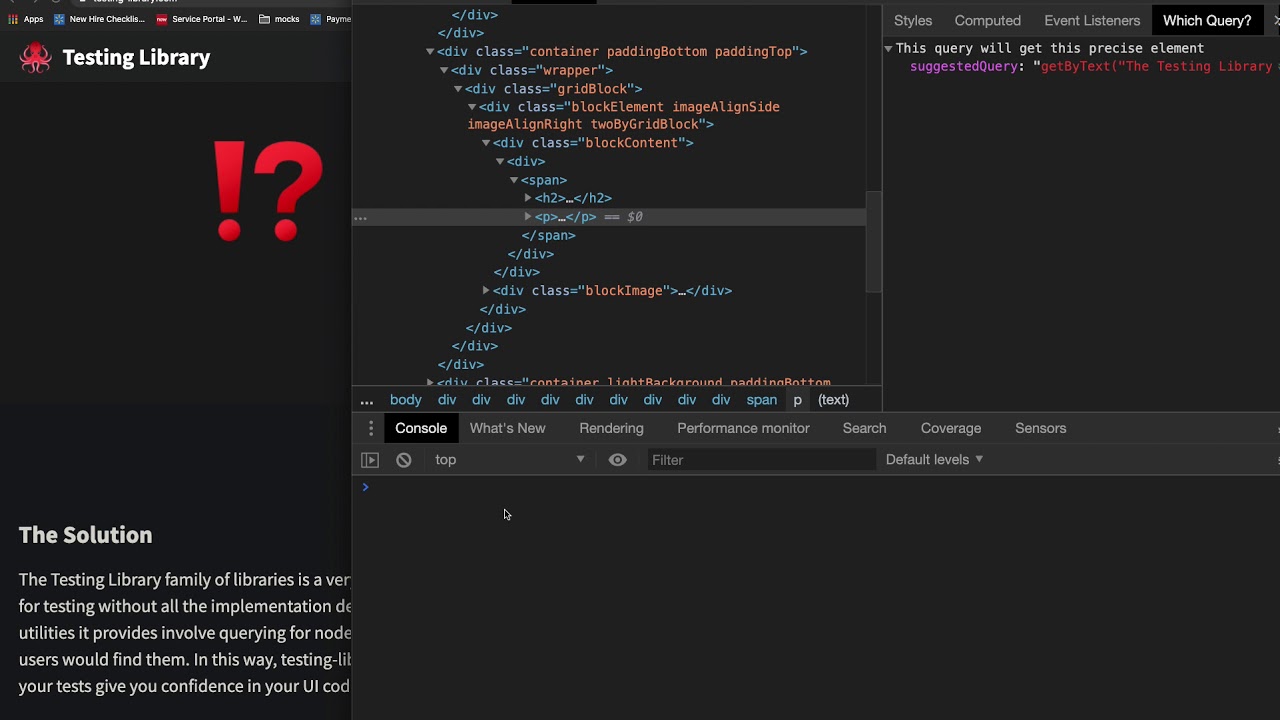Click the red octopus Testing Library logo
This screenshot has height=720, width=1280.
tap(35, 58)
